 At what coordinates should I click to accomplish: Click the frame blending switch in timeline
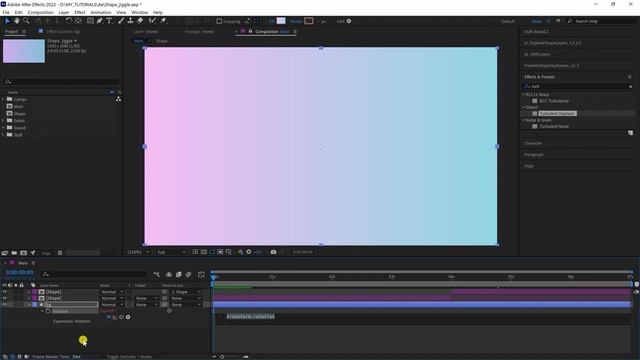179,275
